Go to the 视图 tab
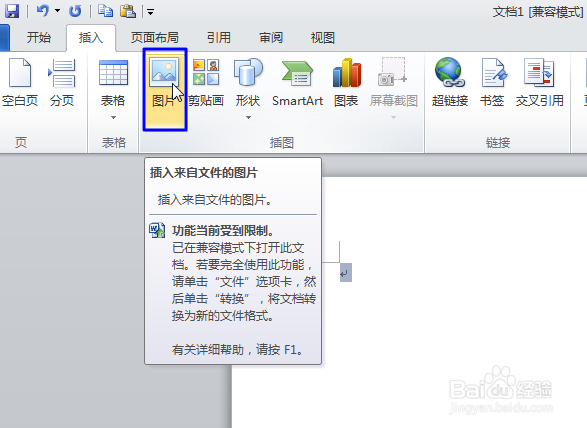Viewport: 587px width, 428px height. pos(322,37)
